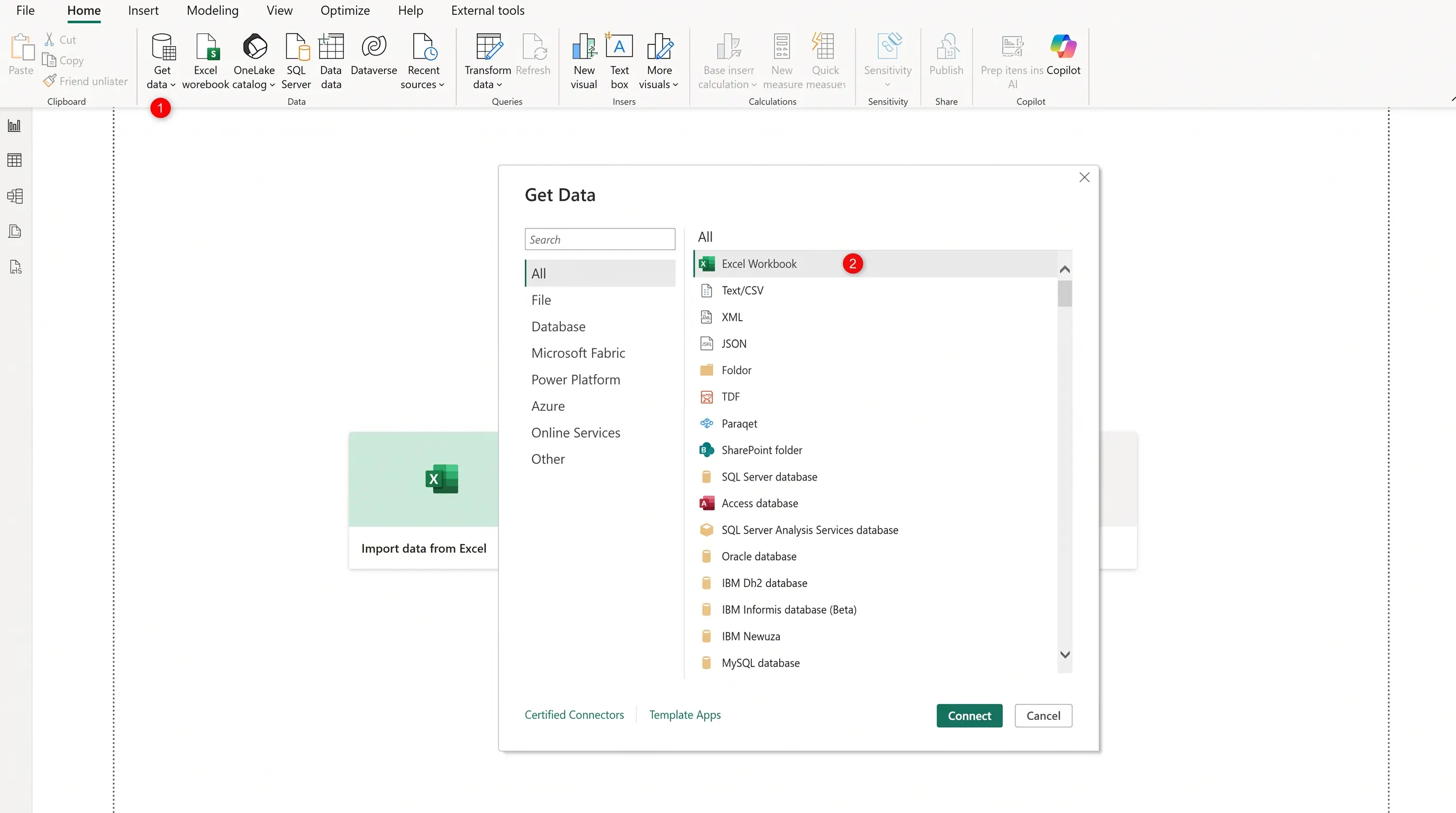
Task: Switch to Table view in sidebar
Action: click(x=15, y=160)
